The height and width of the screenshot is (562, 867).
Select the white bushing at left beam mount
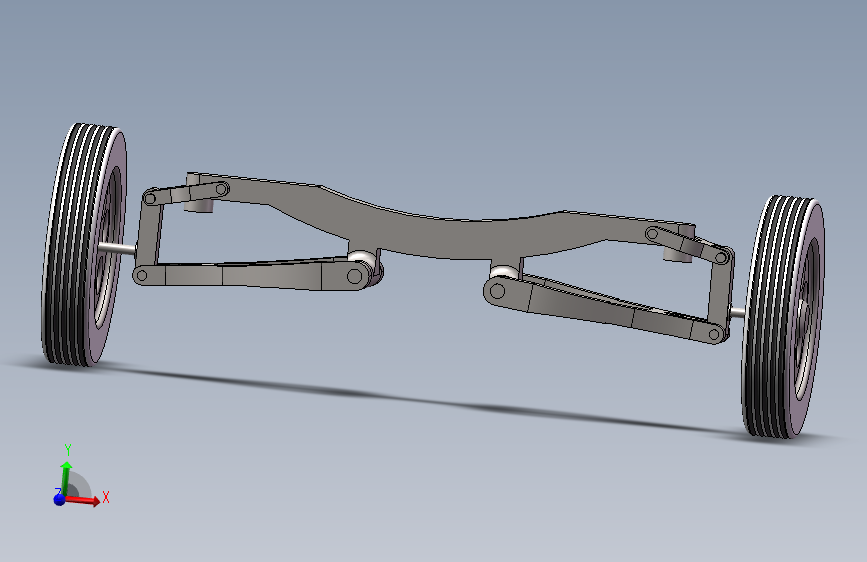362,258
